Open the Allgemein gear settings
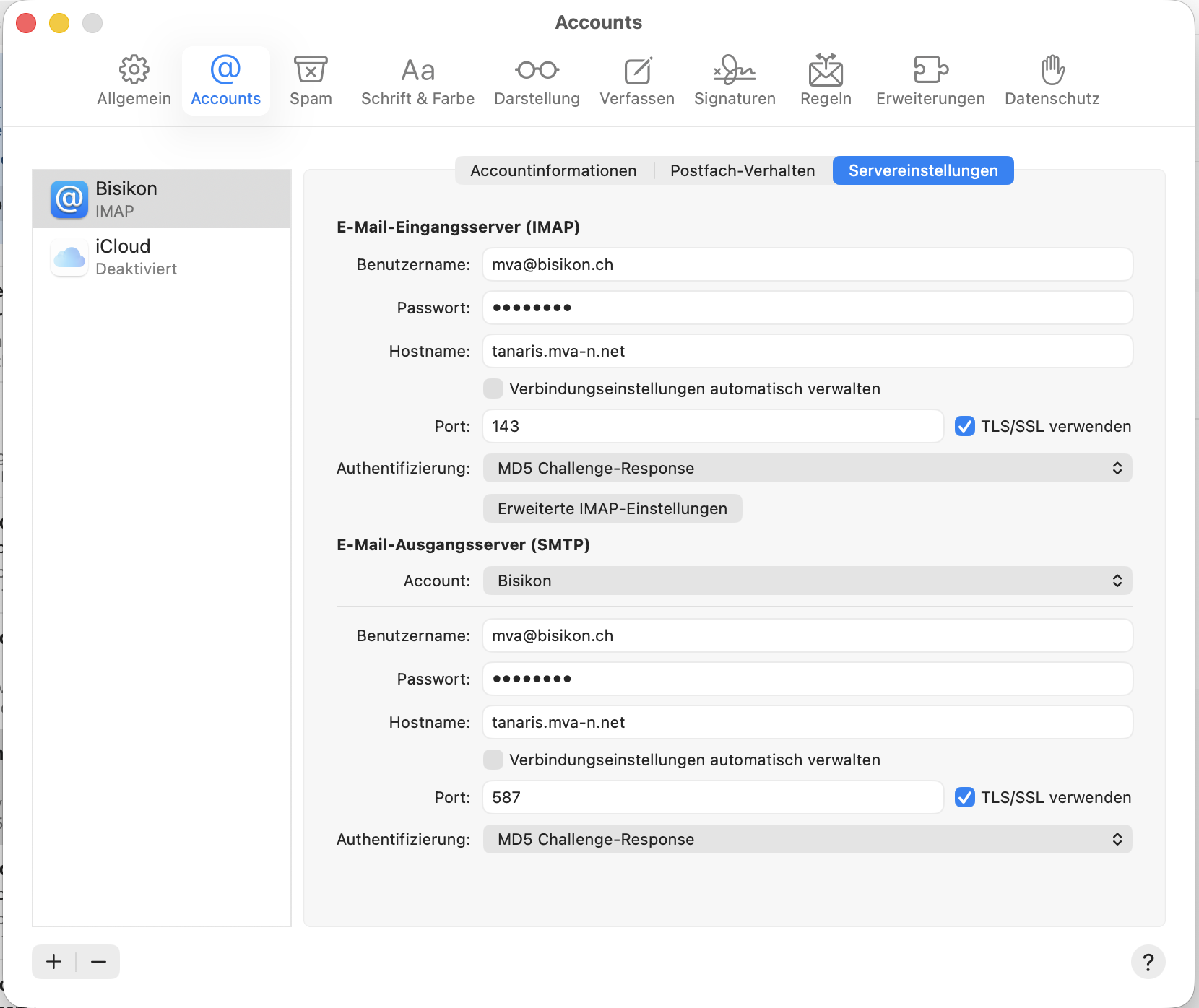1199x1008 pixels. coord(134,80)
